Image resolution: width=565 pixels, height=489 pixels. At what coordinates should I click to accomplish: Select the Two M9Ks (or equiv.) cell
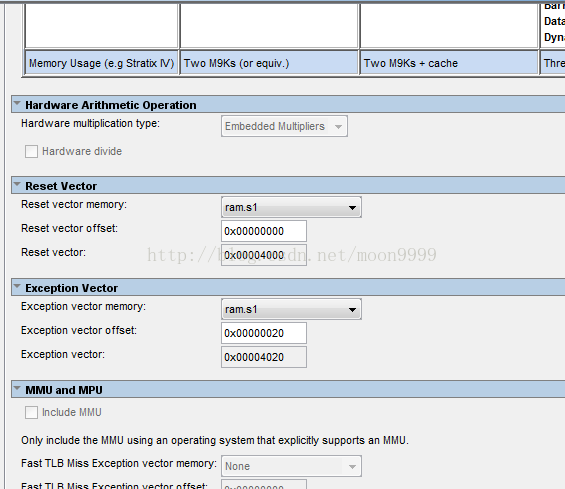click(270, 63)
